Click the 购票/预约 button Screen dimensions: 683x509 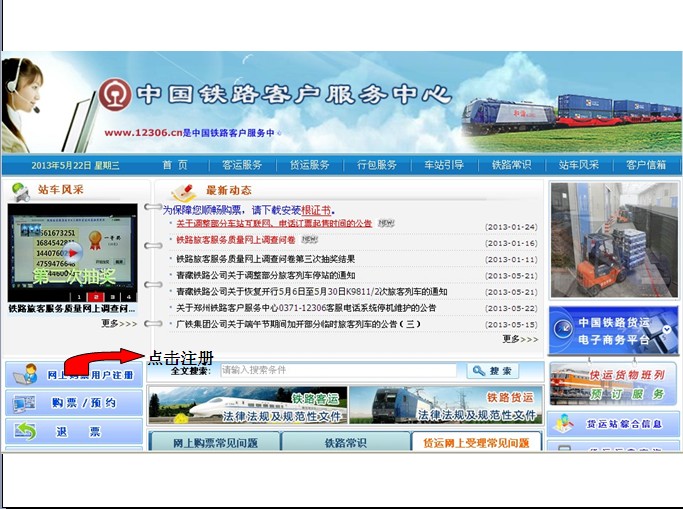[74, 403]
